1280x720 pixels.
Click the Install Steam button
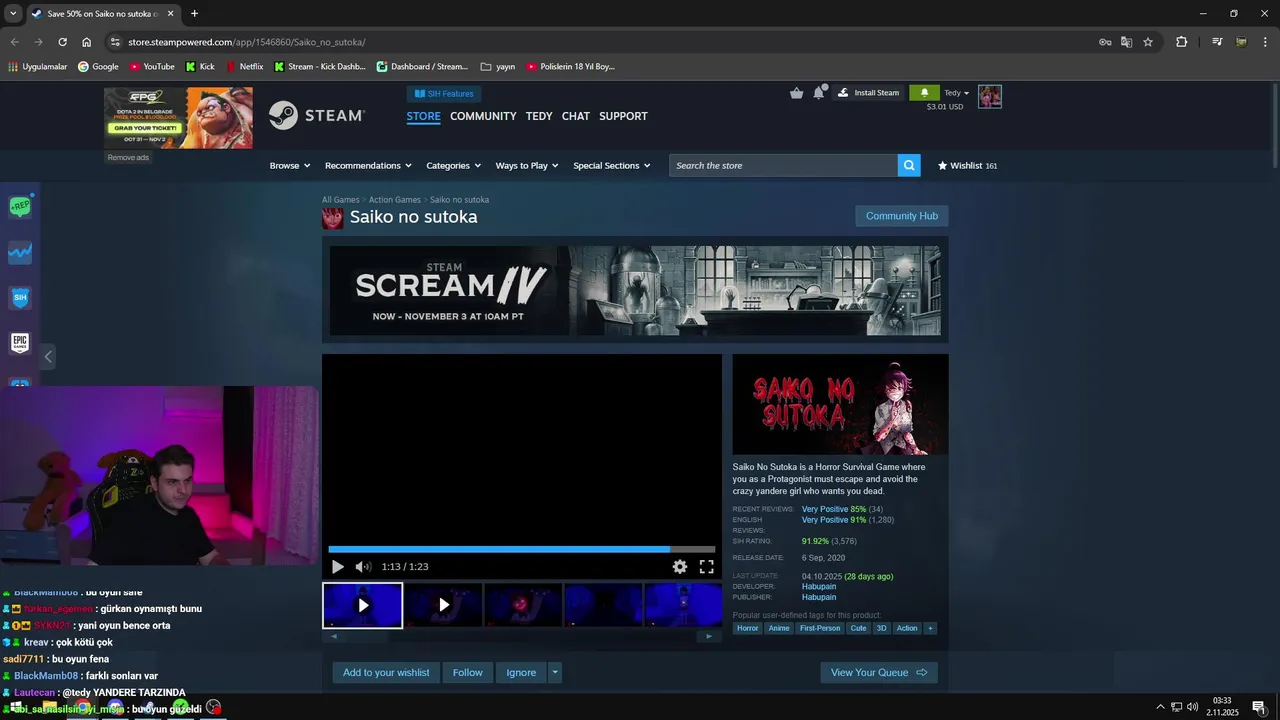(x=868, y=93)
